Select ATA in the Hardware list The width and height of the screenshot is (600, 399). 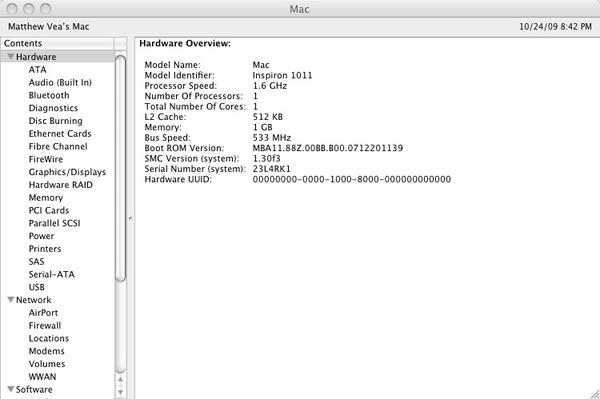point(38,70)
